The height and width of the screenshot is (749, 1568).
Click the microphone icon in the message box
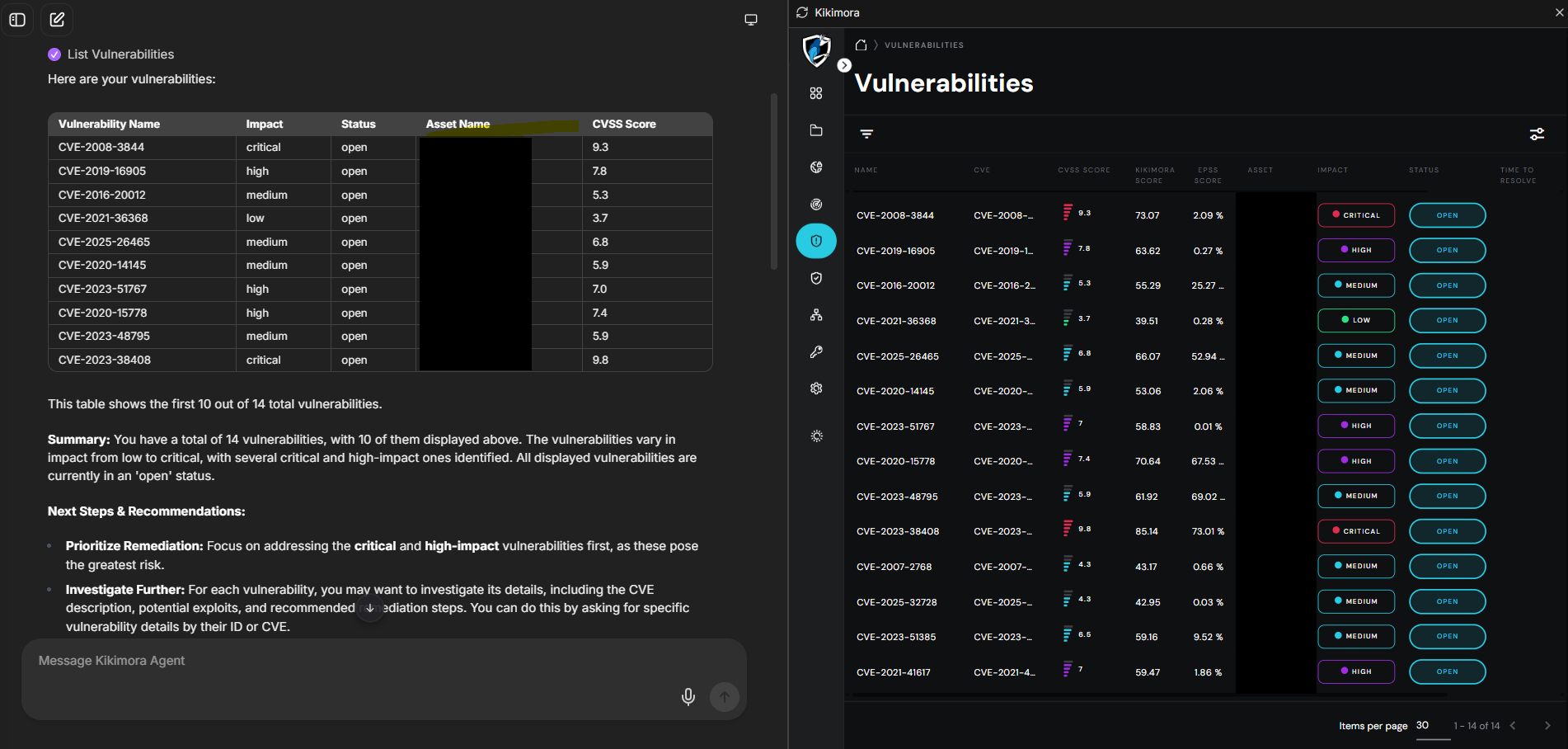[688, 697]
